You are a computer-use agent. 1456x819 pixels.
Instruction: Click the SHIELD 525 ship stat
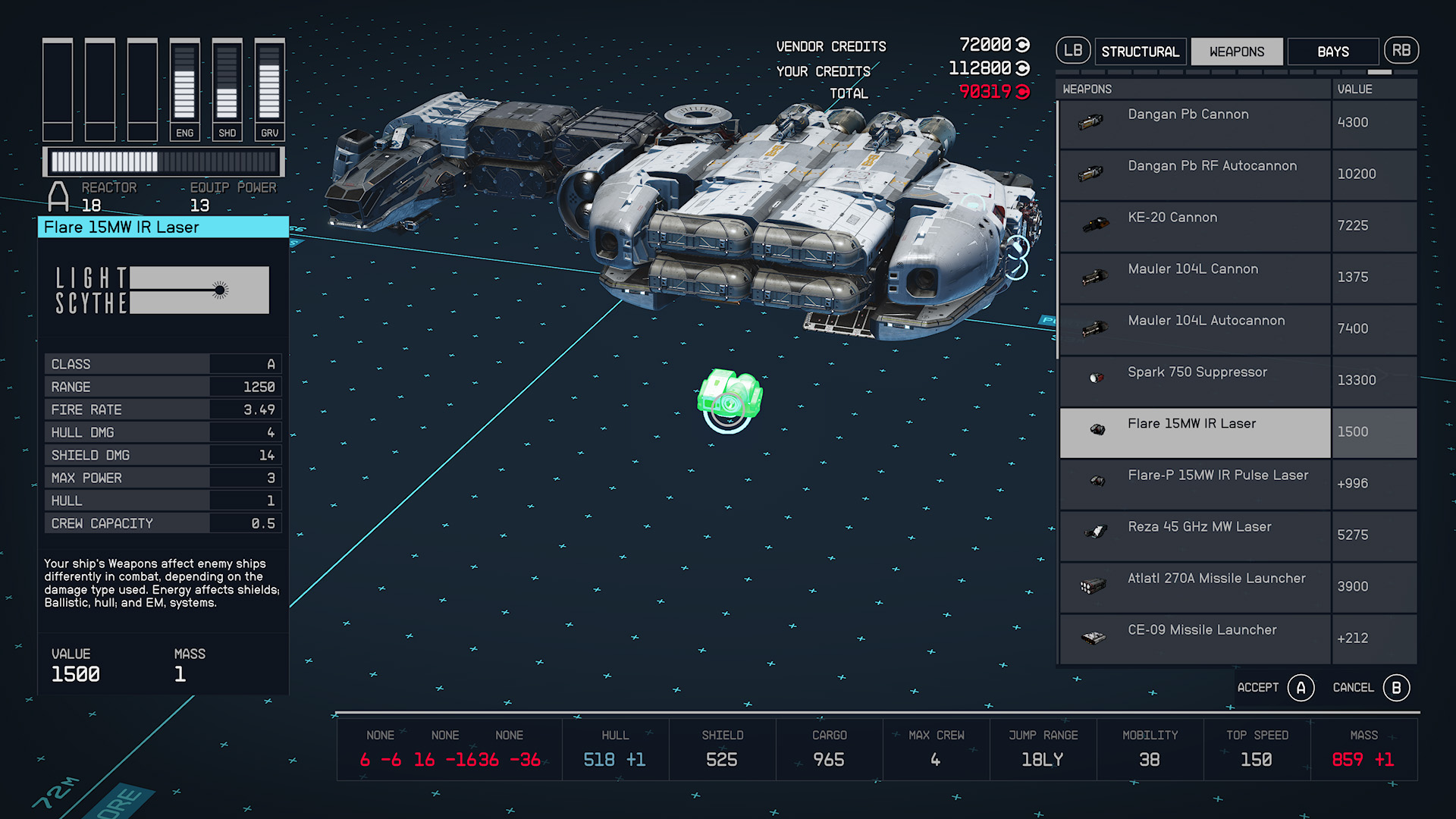click(722, 749)
